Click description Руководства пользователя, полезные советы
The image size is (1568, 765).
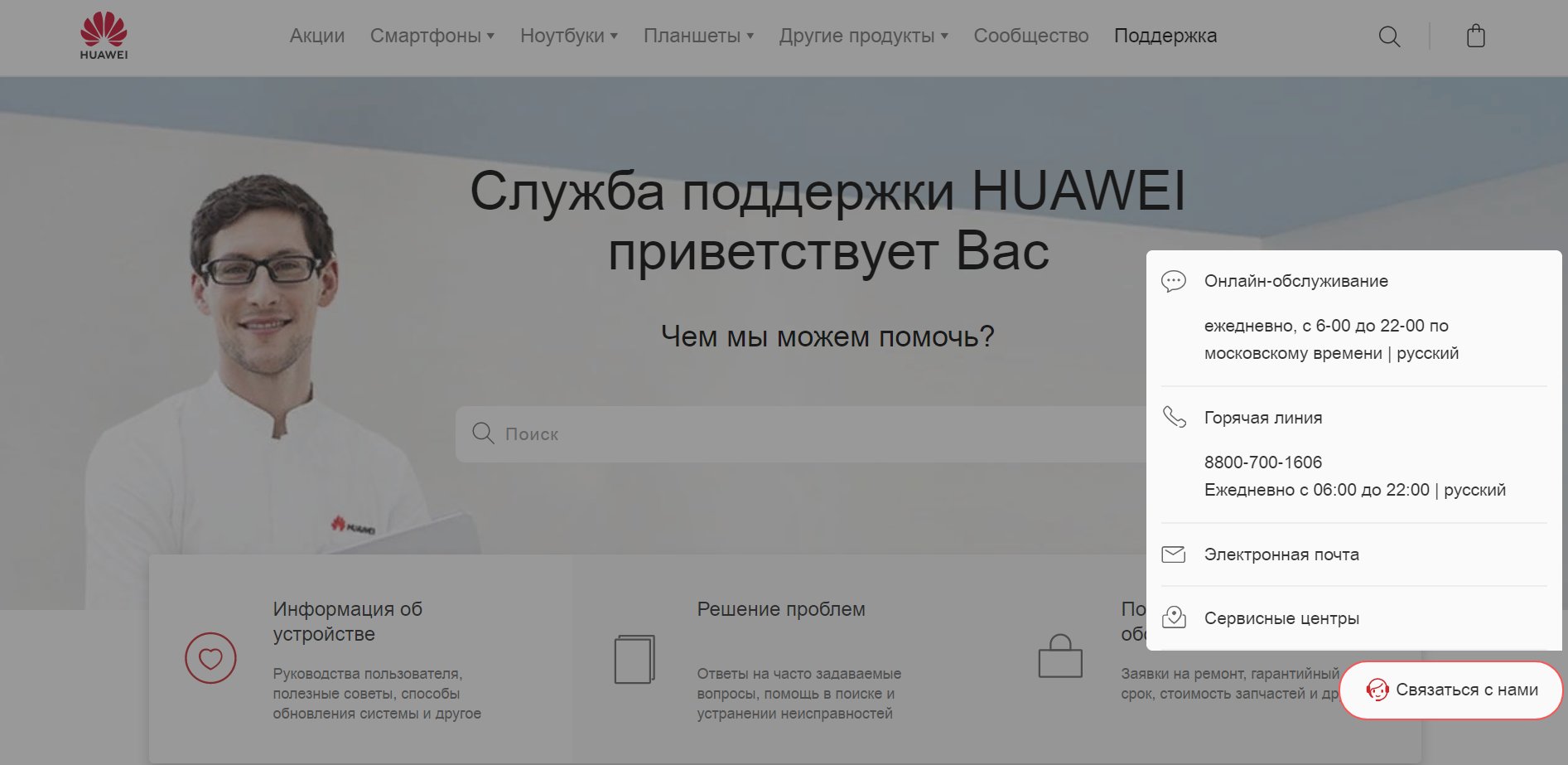tap(377, 694)
